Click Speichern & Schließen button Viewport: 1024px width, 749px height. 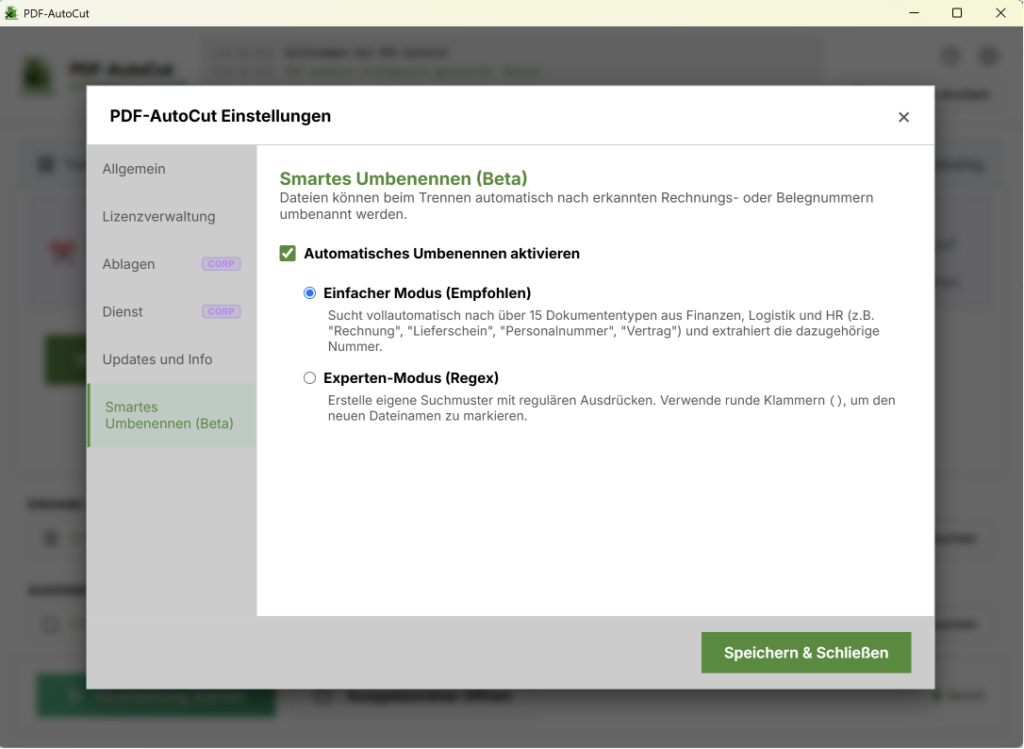pos(806,652)
